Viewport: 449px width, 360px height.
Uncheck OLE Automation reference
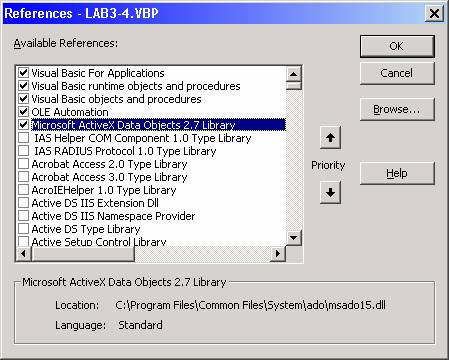pyautogui.click(x=23, y=112)
